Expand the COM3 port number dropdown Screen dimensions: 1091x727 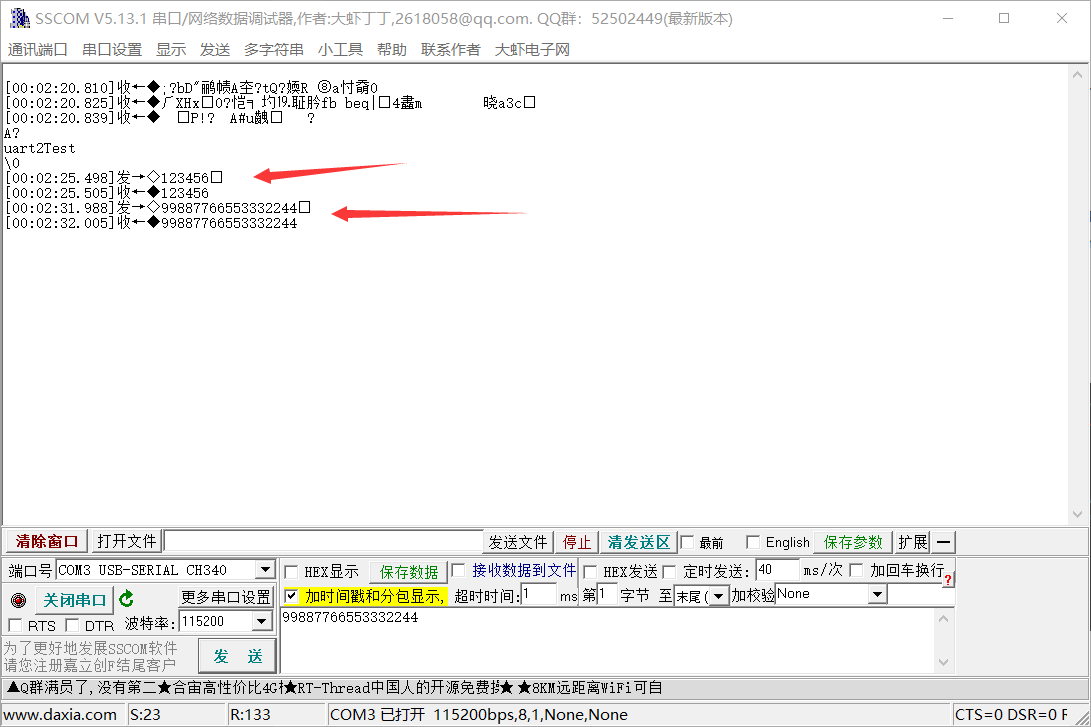click(265, 570)
